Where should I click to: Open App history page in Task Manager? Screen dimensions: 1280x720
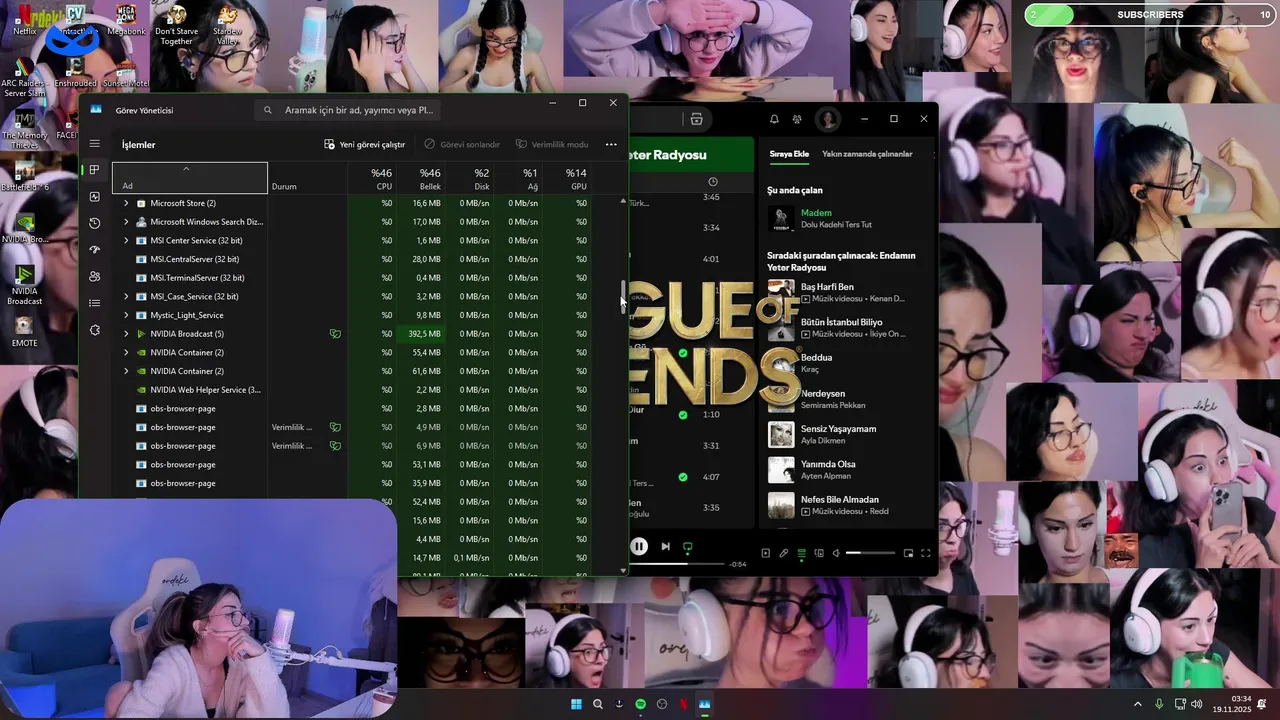(x=94, y=223)
